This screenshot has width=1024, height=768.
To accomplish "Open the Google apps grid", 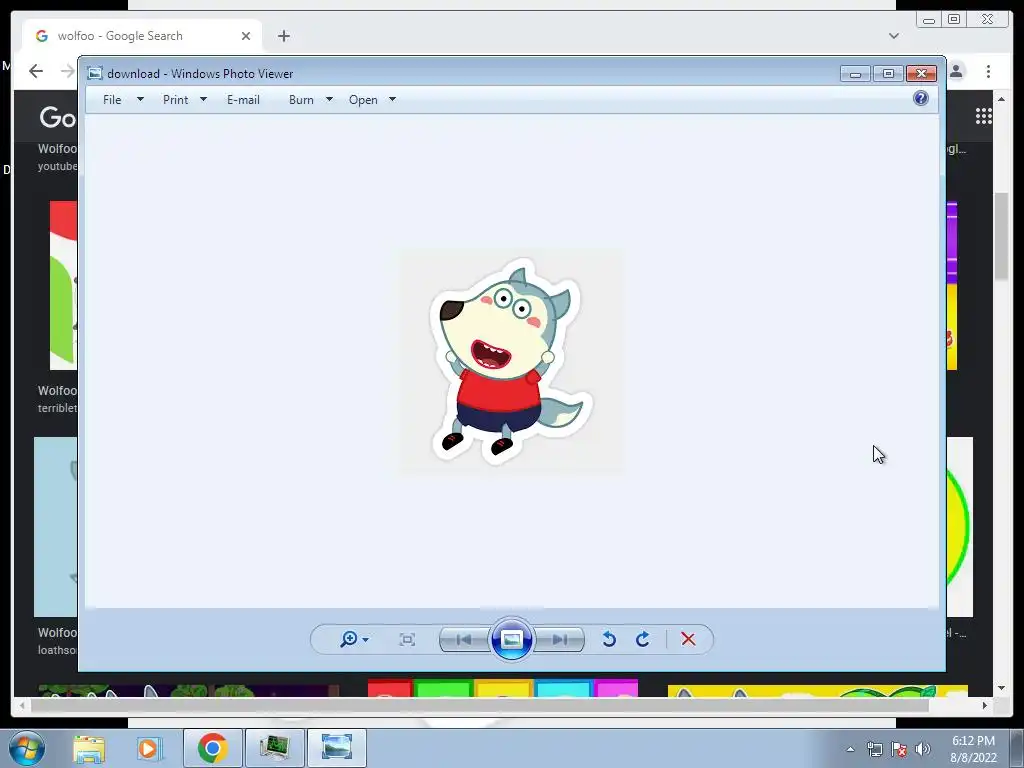I will [984, 116].
